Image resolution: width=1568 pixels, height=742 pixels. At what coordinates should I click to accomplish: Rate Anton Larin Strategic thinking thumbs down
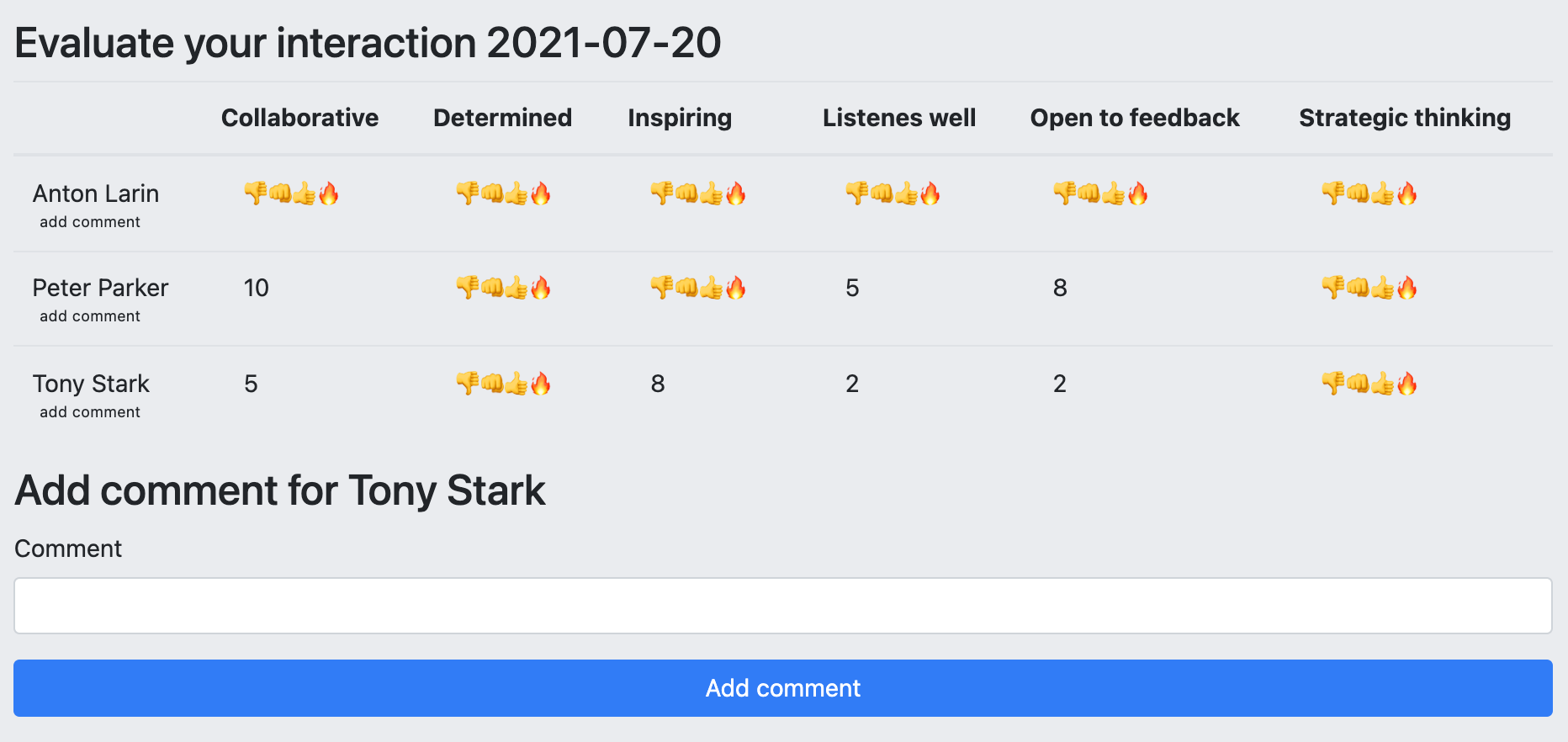coord(1333,193)
